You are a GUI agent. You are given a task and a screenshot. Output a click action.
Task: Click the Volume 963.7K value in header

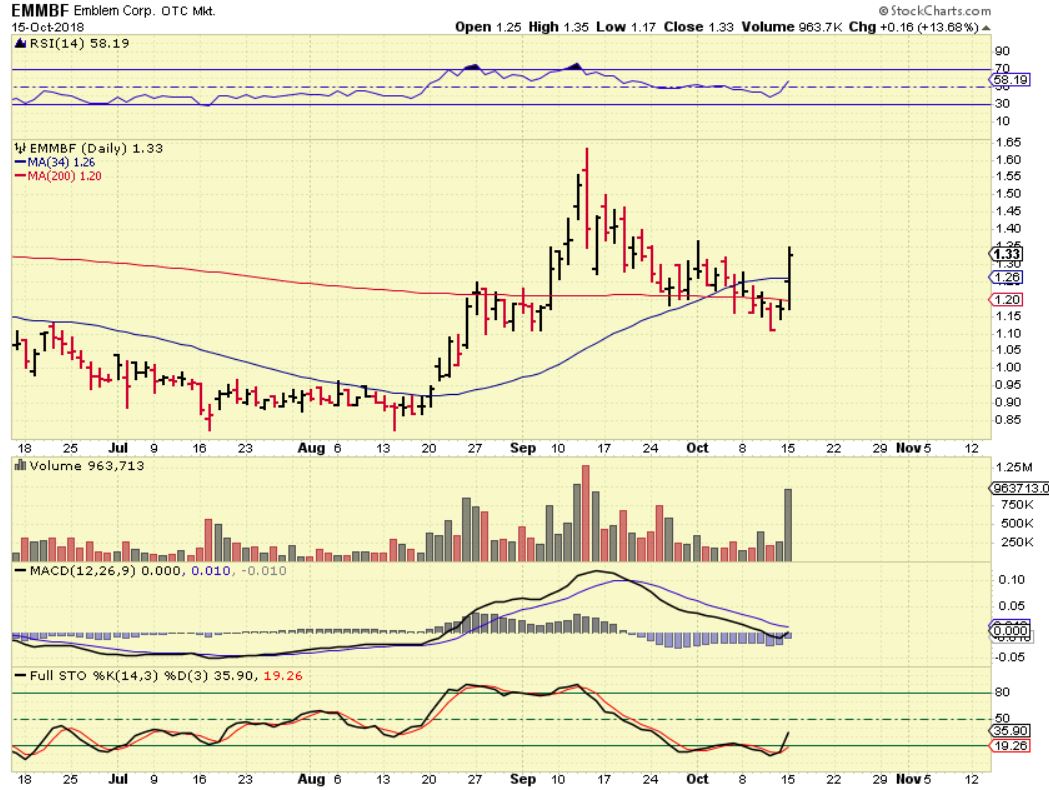pyautogui.click(x=791, y=27)
